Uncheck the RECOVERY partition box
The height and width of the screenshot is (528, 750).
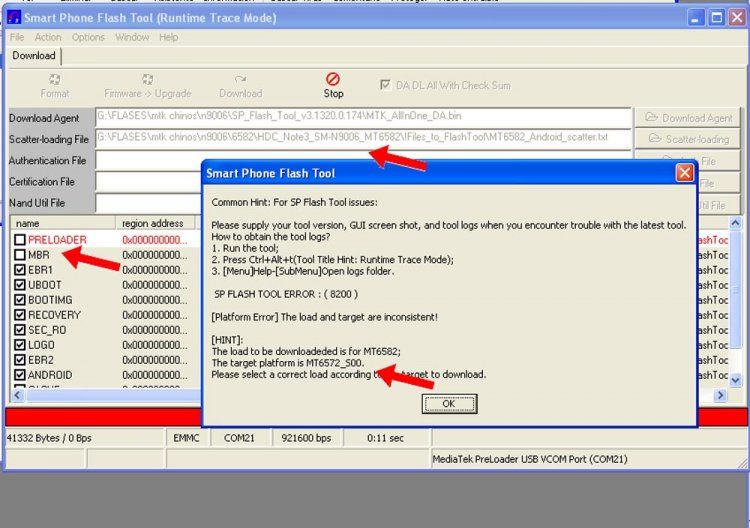coord(20,315)
